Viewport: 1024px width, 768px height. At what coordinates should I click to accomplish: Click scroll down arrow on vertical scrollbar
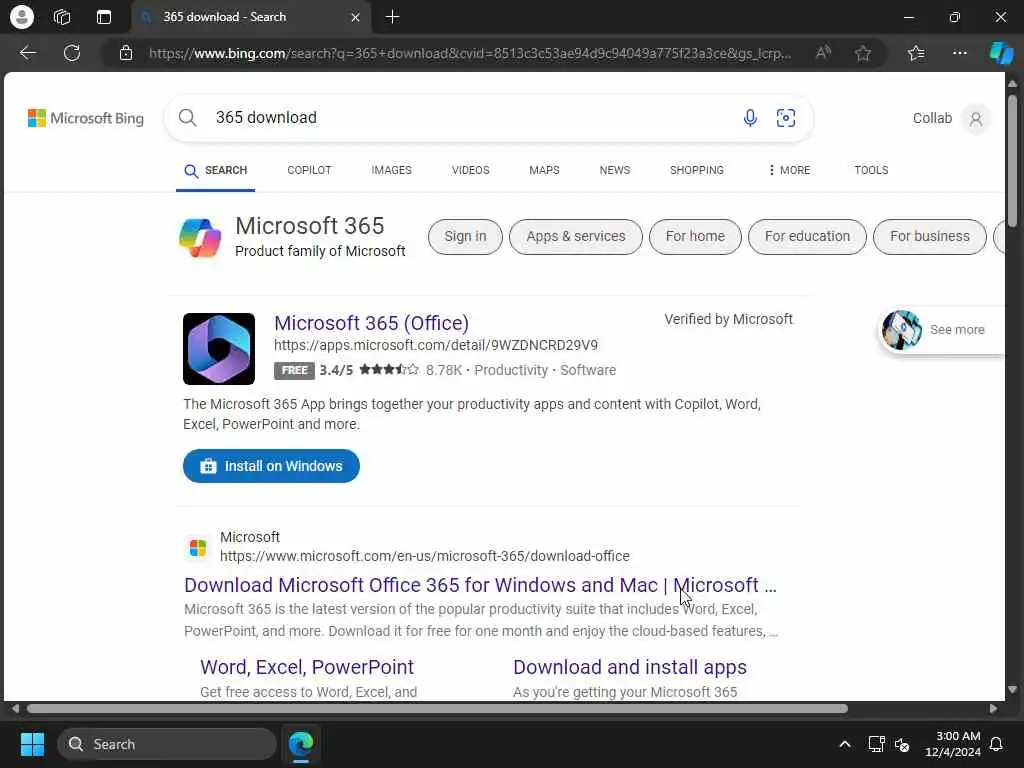point(1012,690)
